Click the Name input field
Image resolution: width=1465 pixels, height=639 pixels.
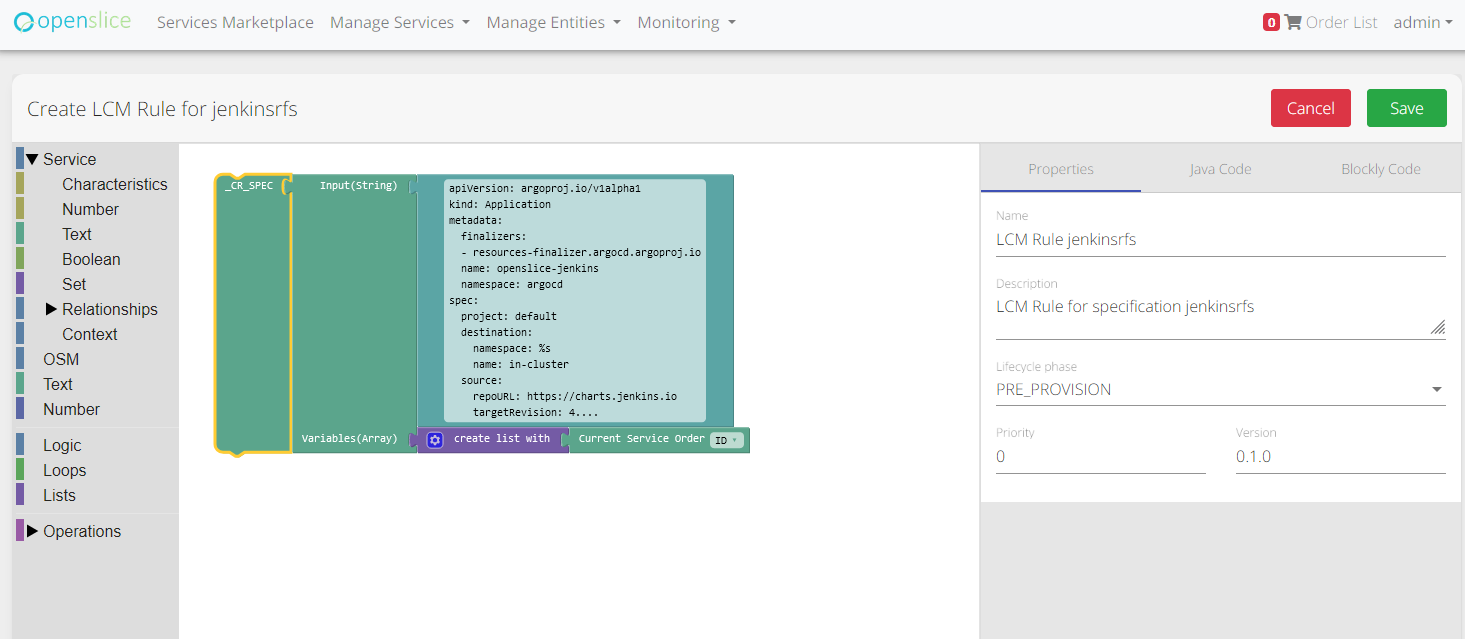point(1220,240)
